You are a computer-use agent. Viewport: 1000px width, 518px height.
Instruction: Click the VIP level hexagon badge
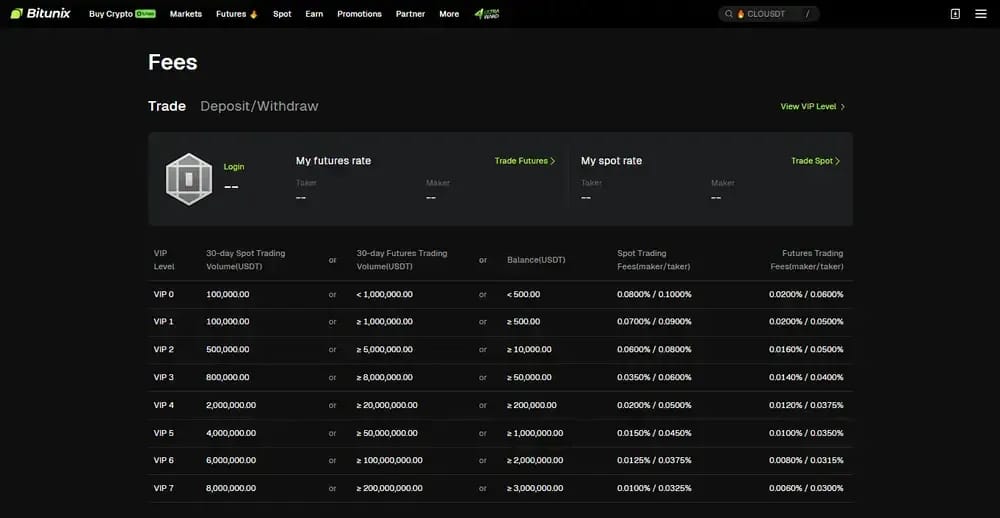tap(189, 179)
